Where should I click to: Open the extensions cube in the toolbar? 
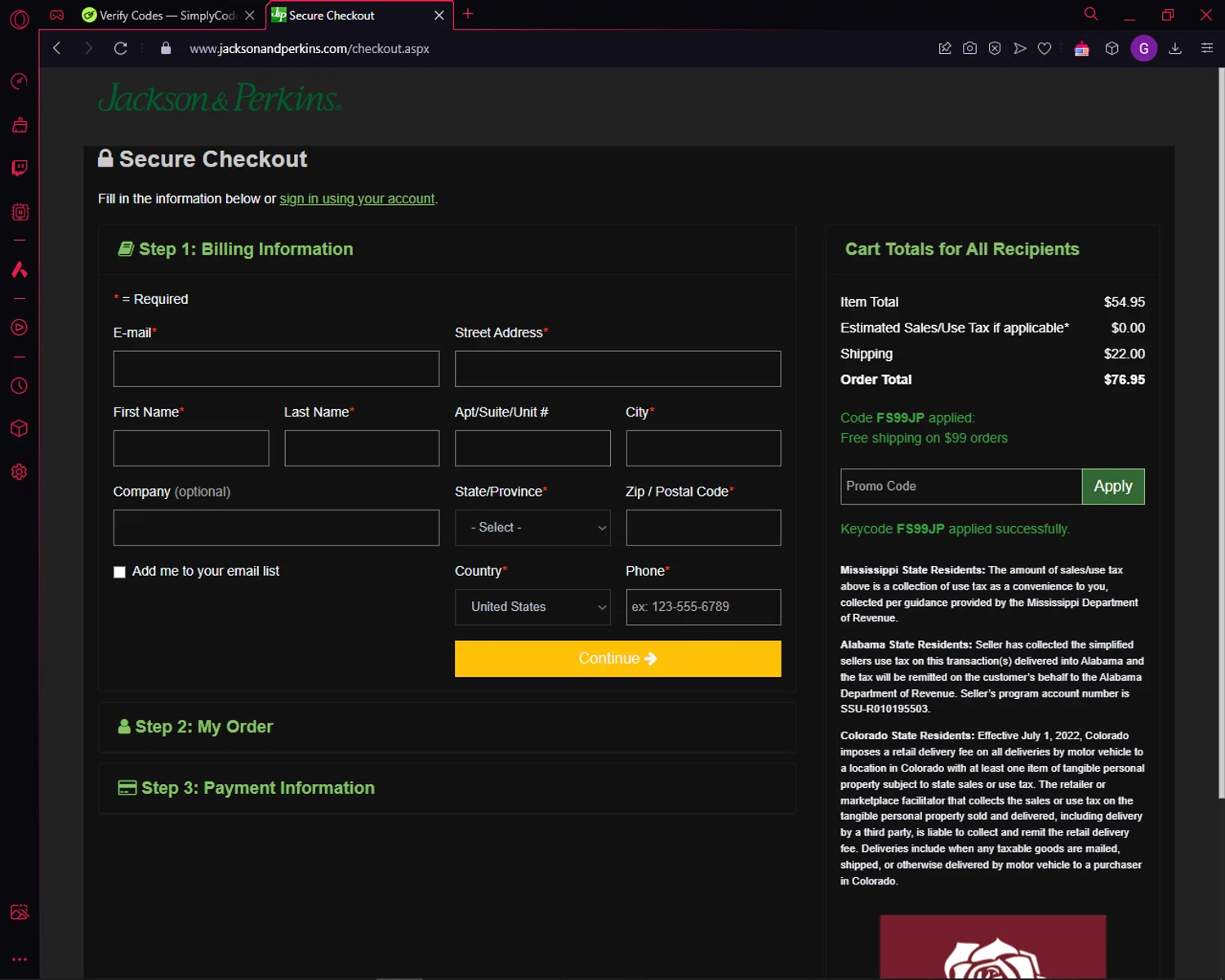[x=1111, y=48]
